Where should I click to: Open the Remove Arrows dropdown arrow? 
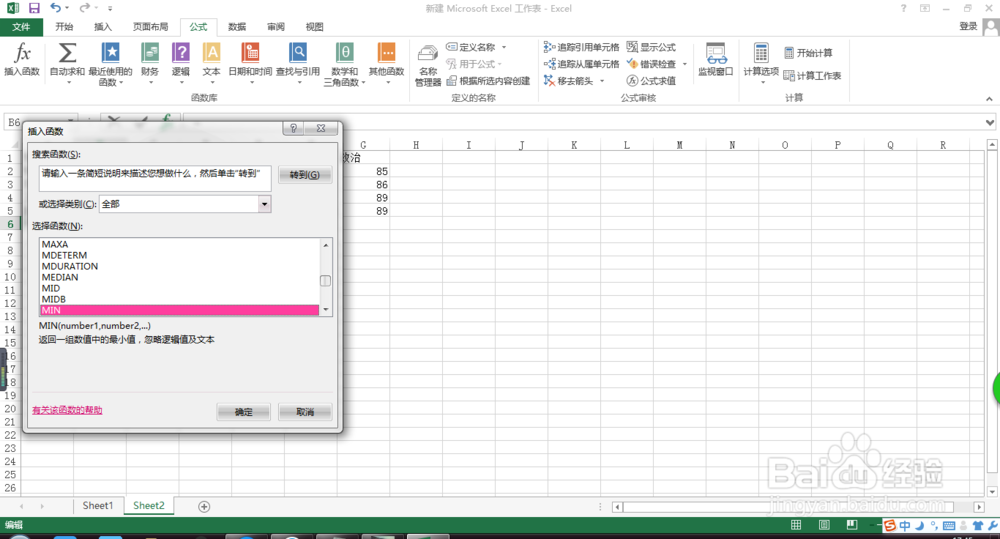tap(602, 81)
